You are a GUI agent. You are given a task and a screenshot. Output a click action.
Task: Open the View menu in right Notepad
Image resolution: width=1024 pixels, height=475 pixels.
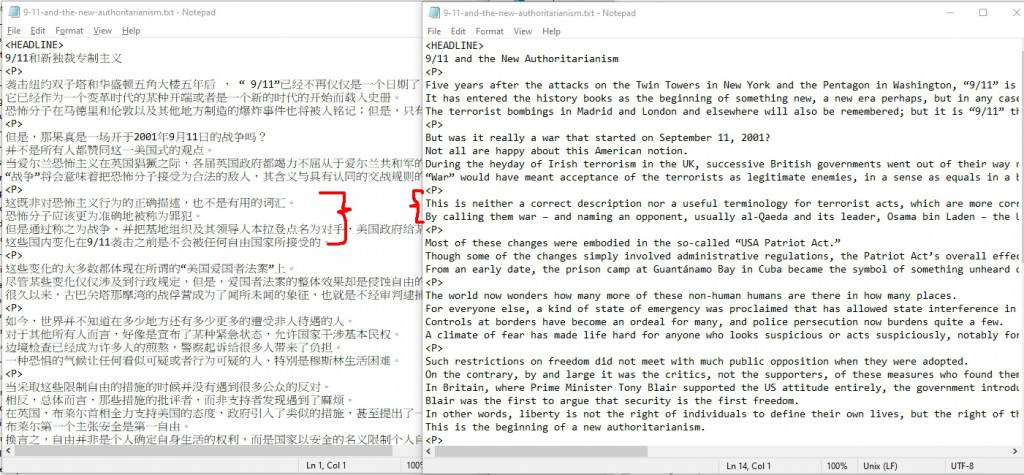pyautogui.click(x=523, y=31)
